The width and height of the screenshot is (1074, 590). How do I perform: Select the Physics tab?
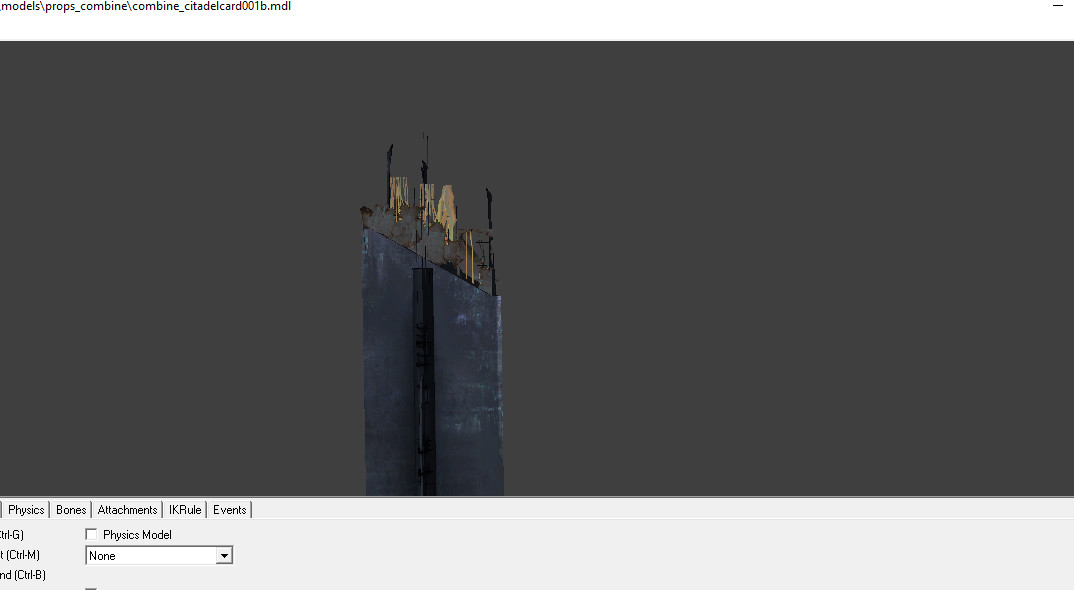tap(25, 509)
